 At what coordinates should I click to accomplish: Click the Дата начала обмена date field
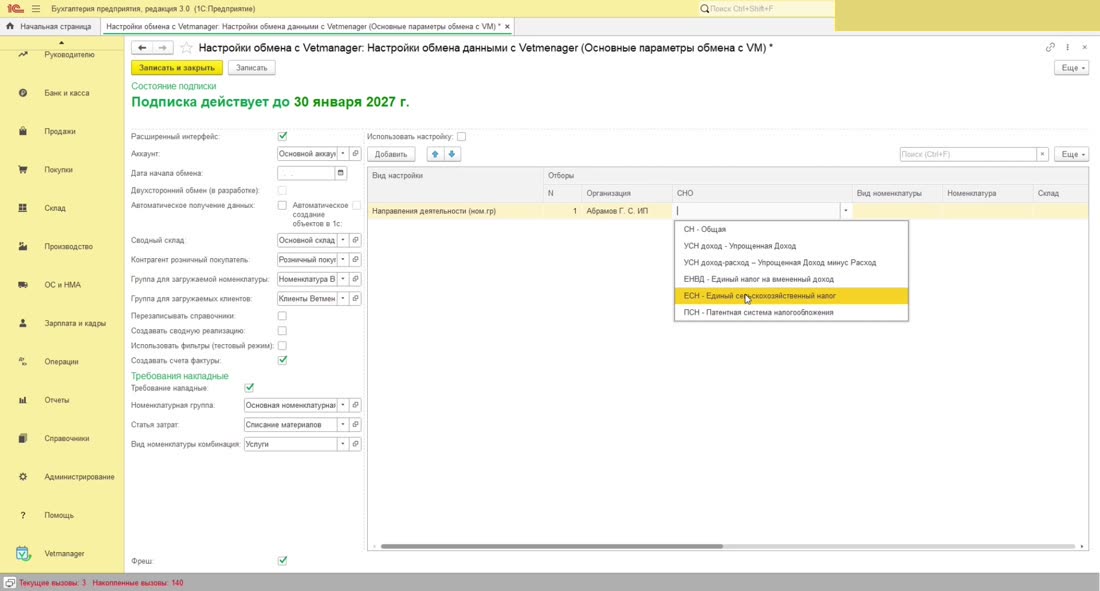point(306,173)
